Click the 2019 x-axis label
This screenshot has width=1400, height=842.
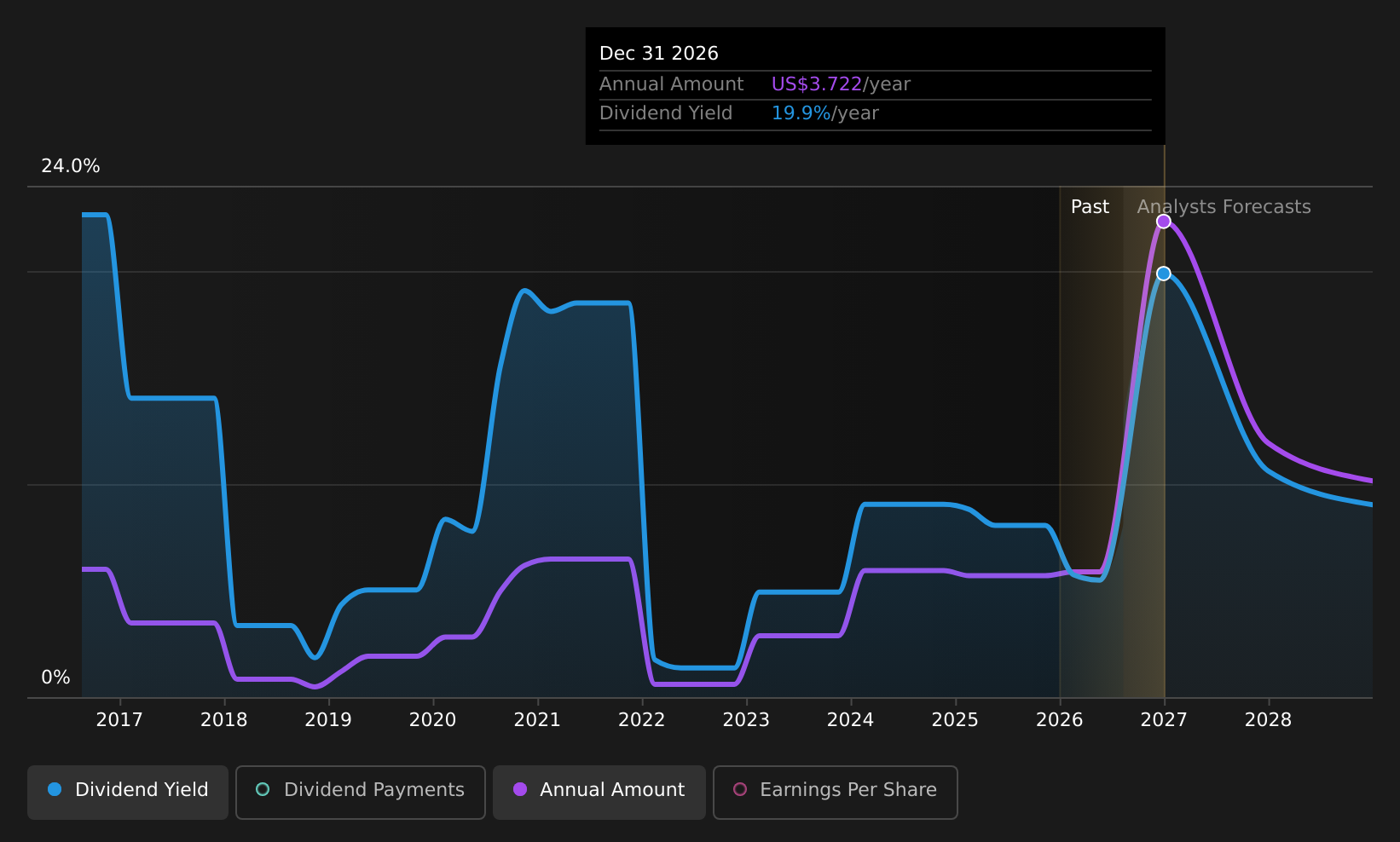(328, 720)
